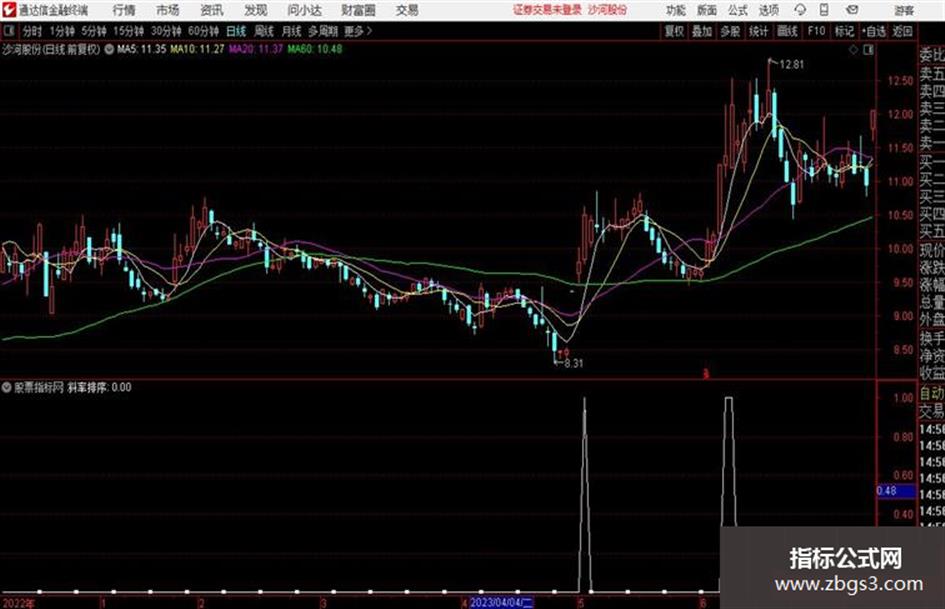Select the 周线 weekly period tab
This screenshot has width=945, height=609.
(x=264, y=31)
